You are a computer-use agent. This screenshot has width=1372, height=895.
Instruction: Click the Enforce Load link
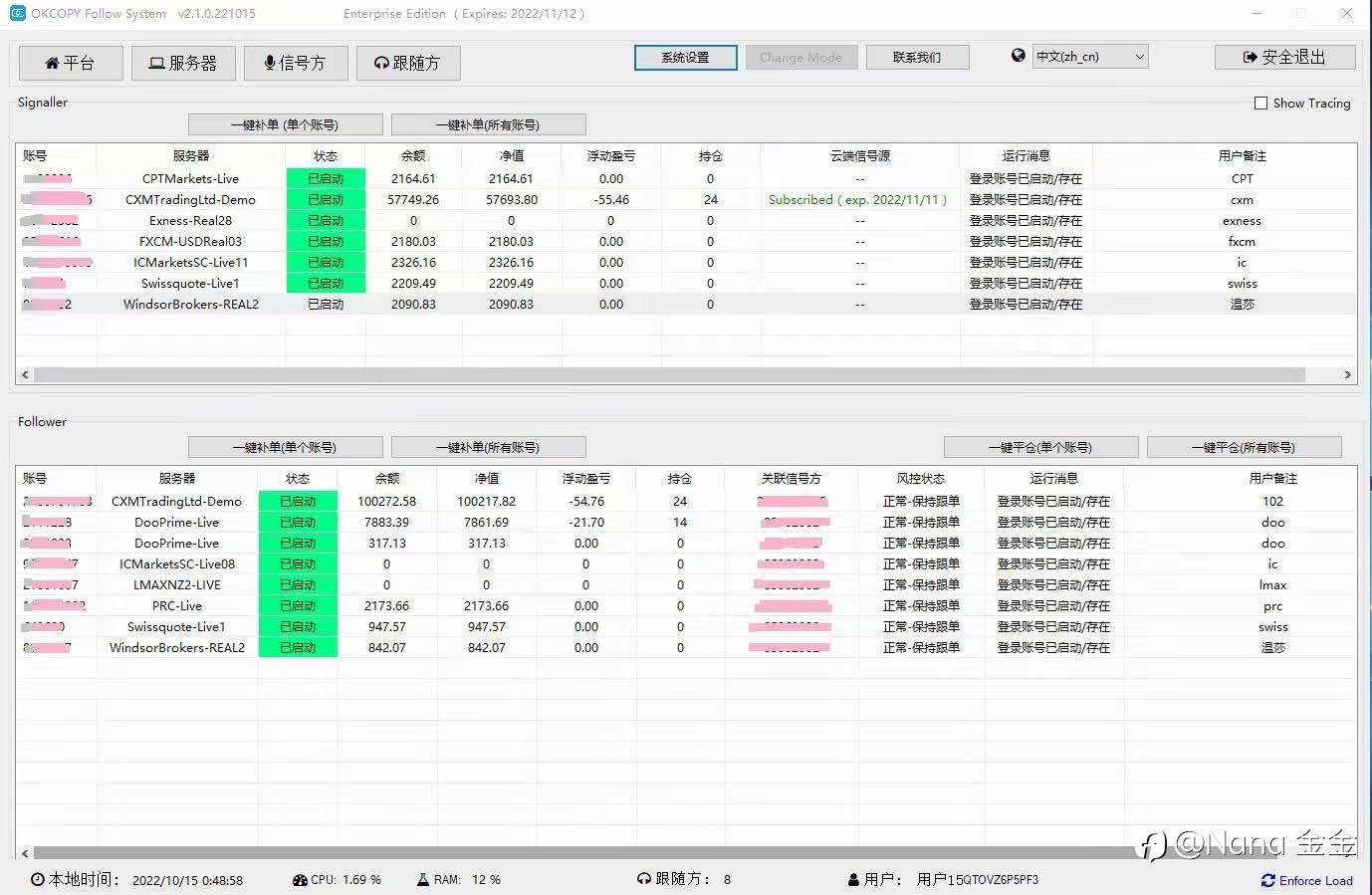[1307, 880]
